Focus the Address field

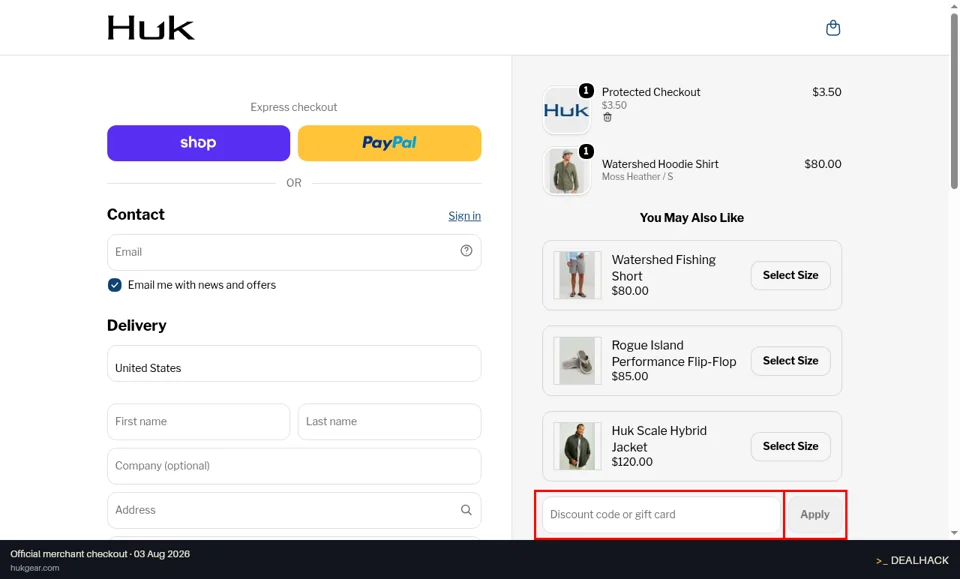point(294,510)
